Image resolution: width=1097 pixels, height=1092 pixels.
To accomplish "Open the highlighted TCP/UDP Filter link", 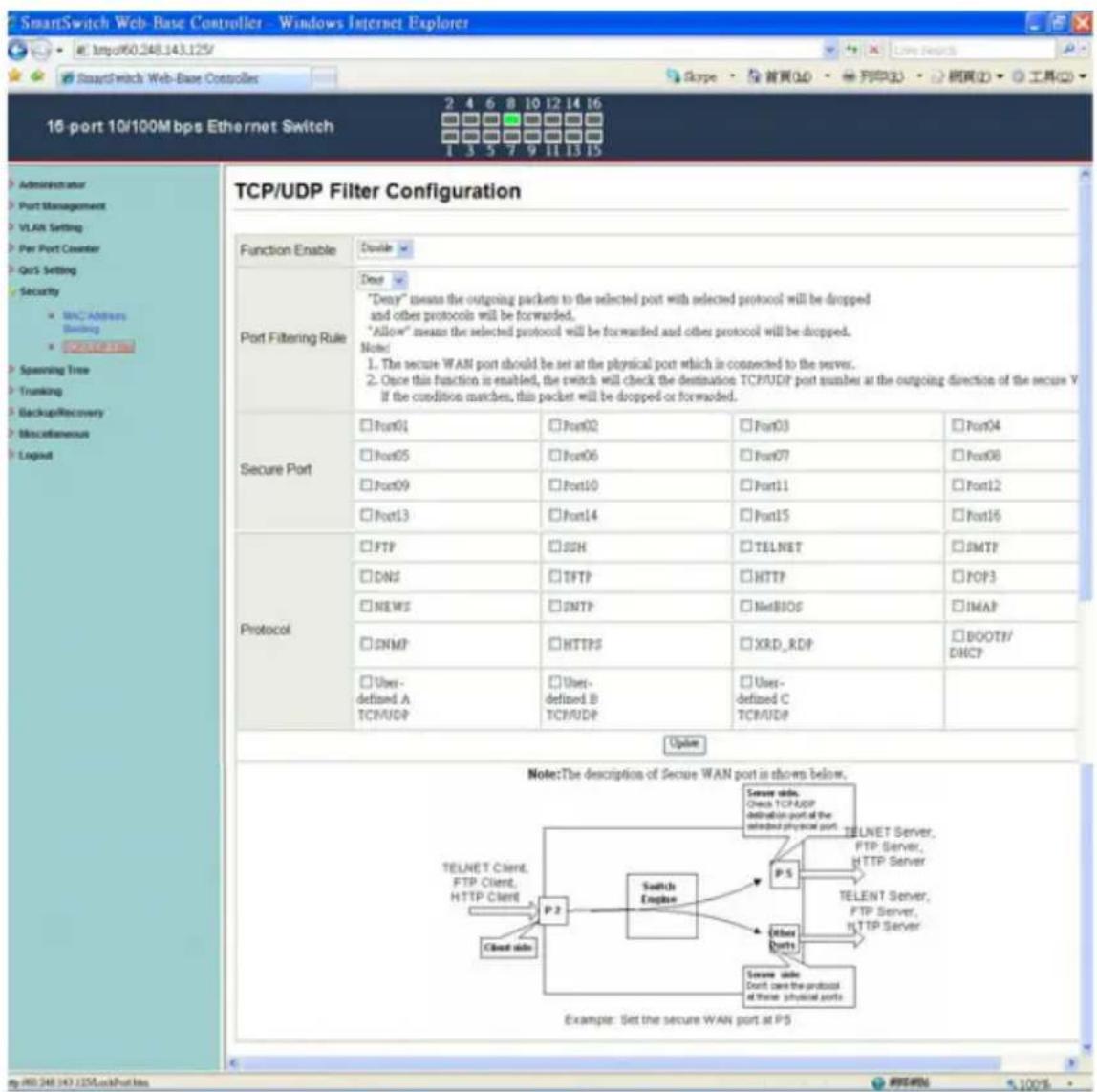I will pos(97,346).
